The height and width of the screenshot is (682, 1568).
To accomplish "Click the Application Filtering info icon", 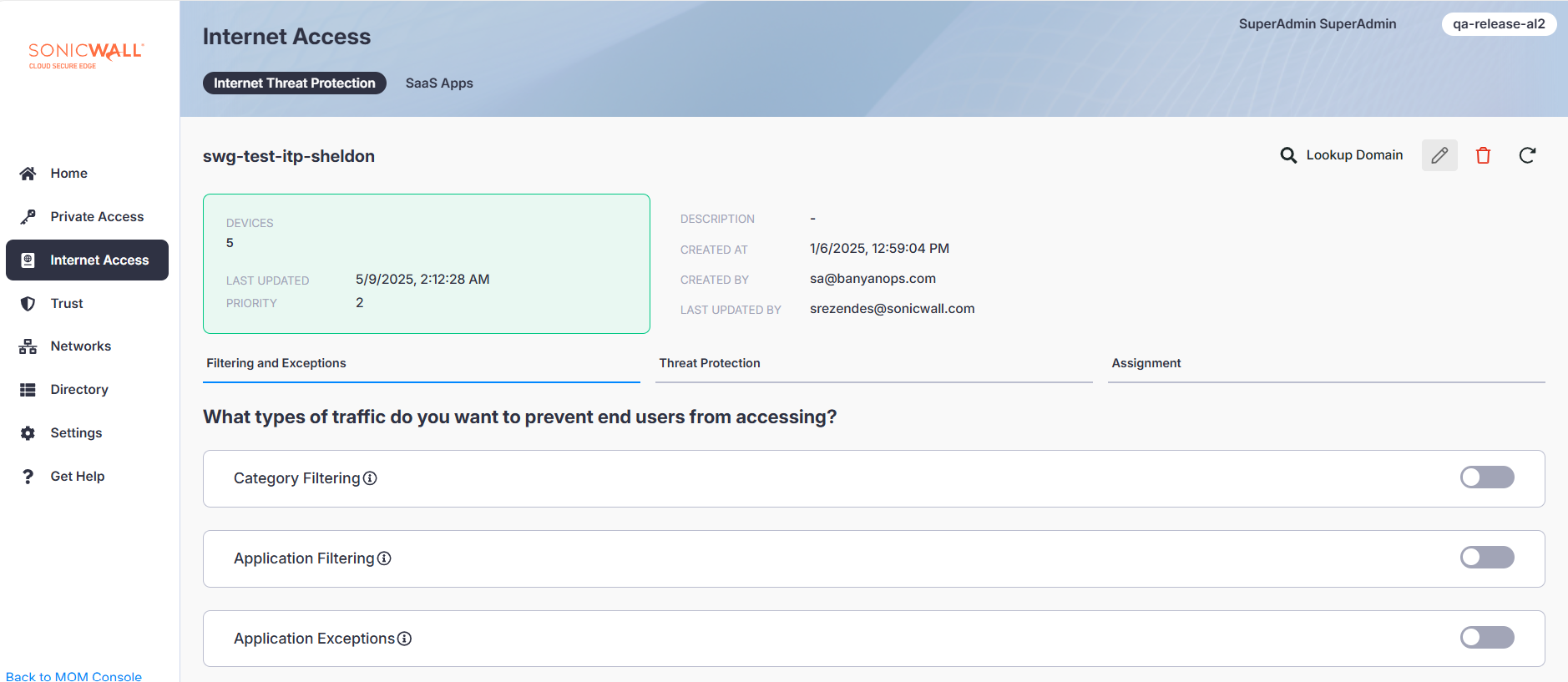I will 384,558.
